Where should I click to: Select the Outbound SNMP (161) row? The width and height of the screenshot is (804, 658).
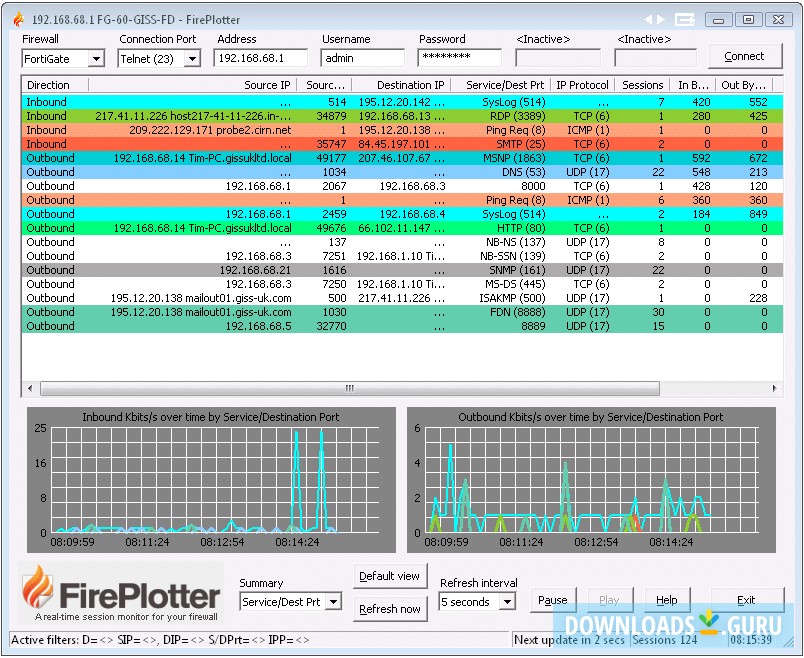point(403,270)
